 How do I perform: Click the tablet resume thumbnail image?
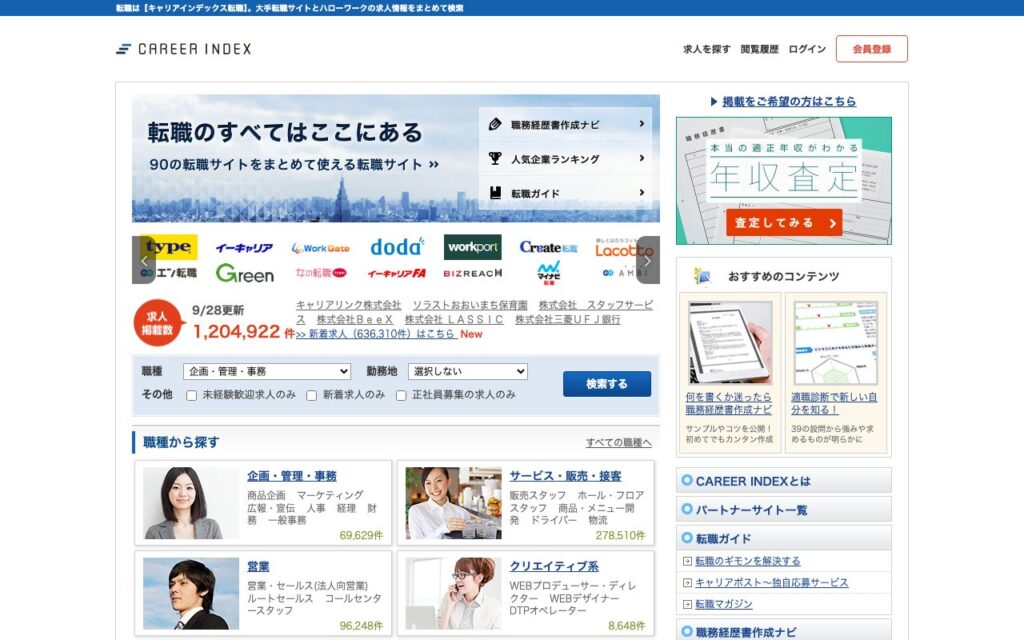[x=729, y=343]
